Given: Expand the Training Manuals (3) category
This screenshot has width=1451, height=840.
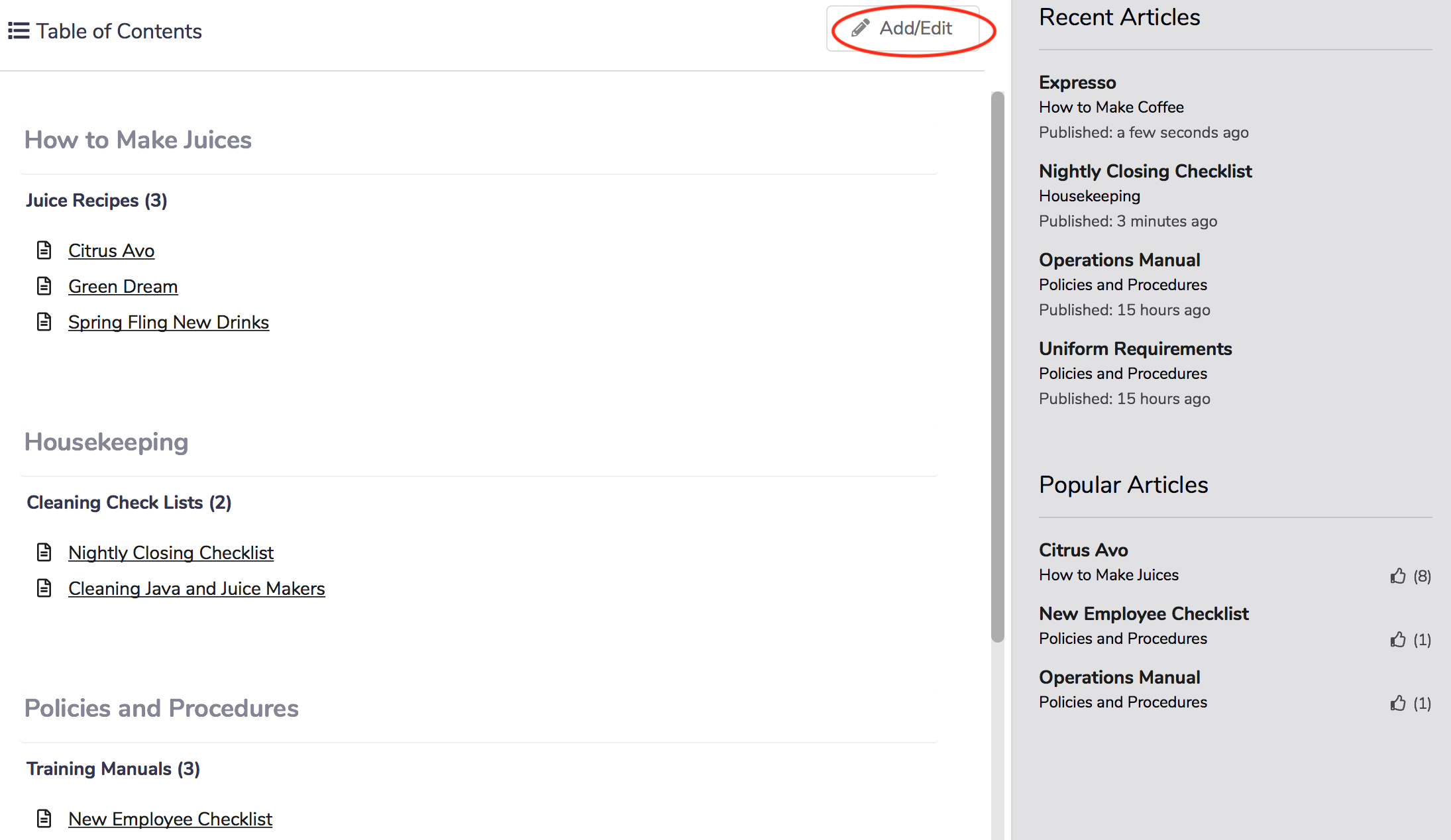Looking at the screenshot, I should click(x=113, y=768).
